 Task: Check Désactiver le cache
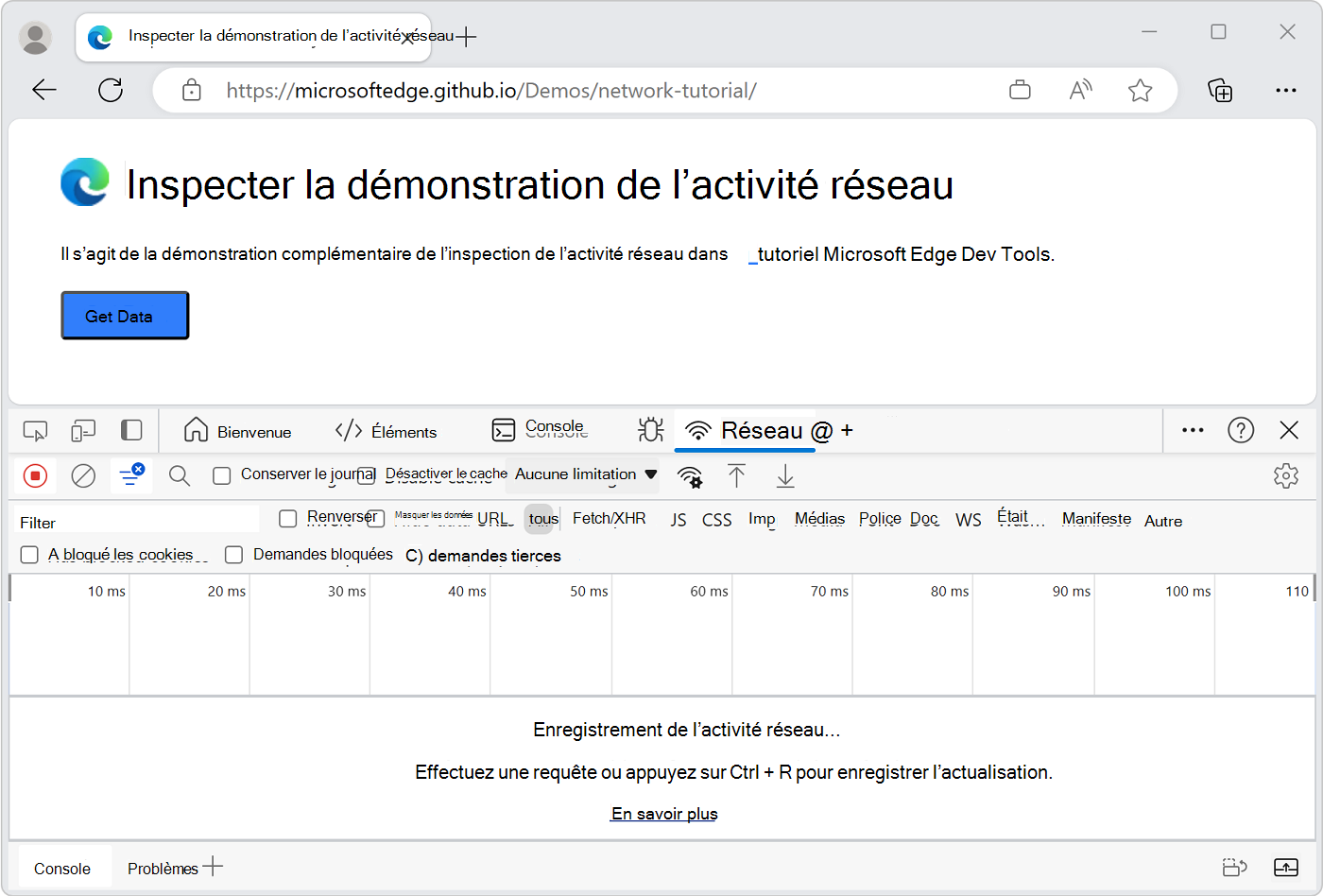point(367,475)
